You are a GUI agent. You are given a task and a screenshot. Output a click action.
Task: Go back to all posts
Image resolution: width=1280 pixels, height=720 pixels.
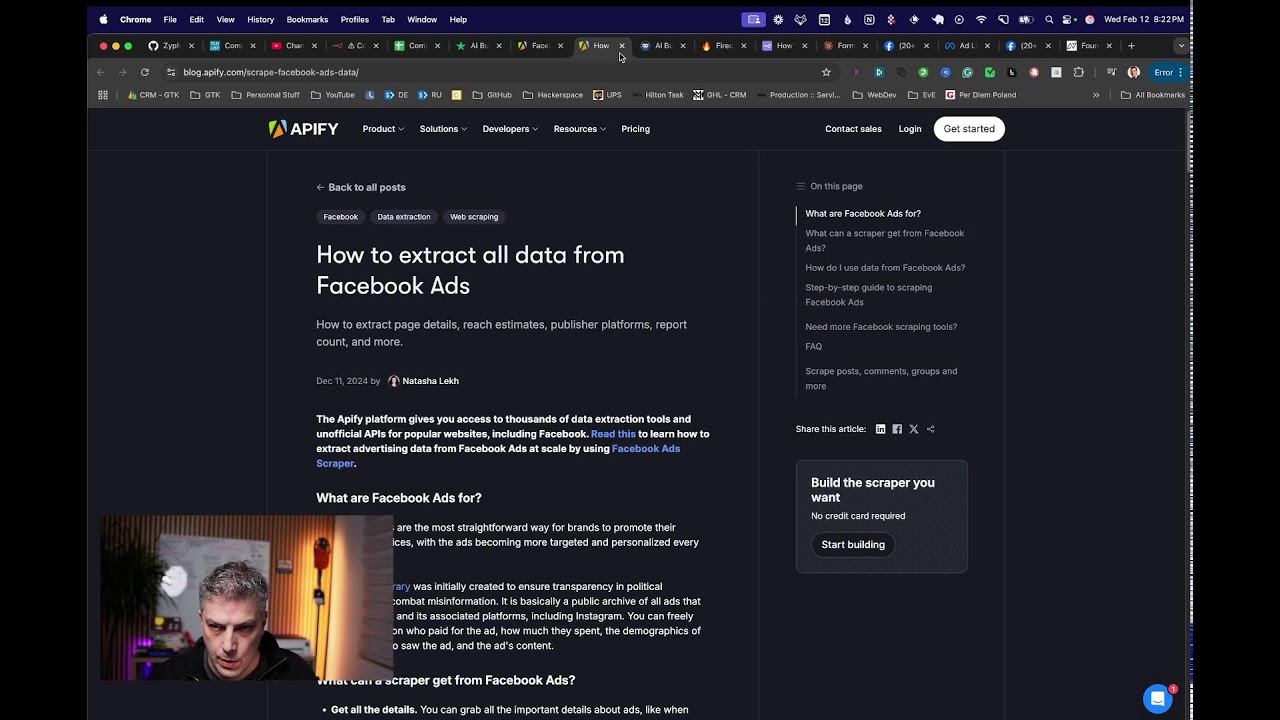coord(361,187)
